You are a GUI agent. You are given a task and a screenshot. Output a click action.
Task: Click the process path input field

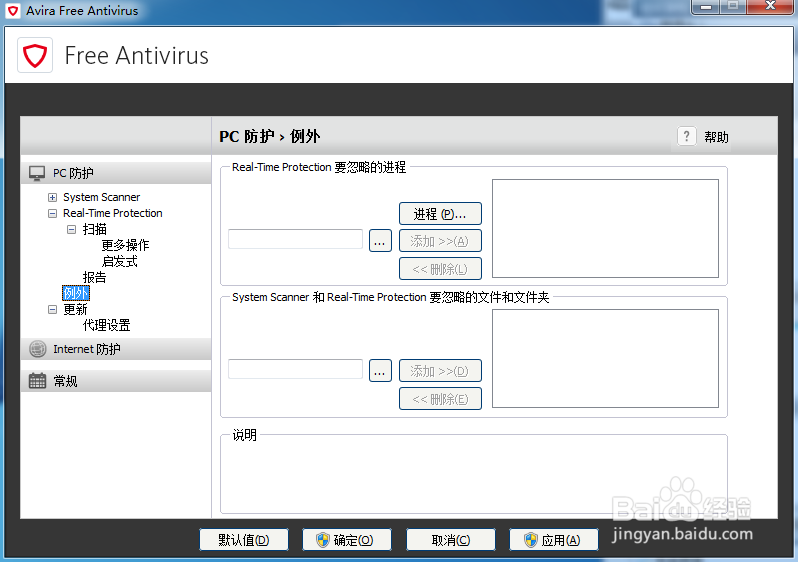tap(295, 239)
